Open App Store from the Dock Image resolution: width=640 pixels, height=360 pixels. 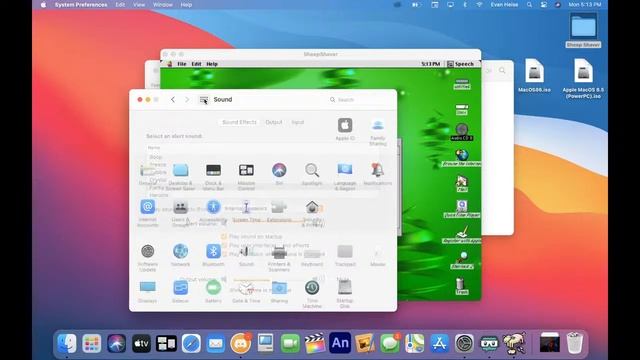439,343
